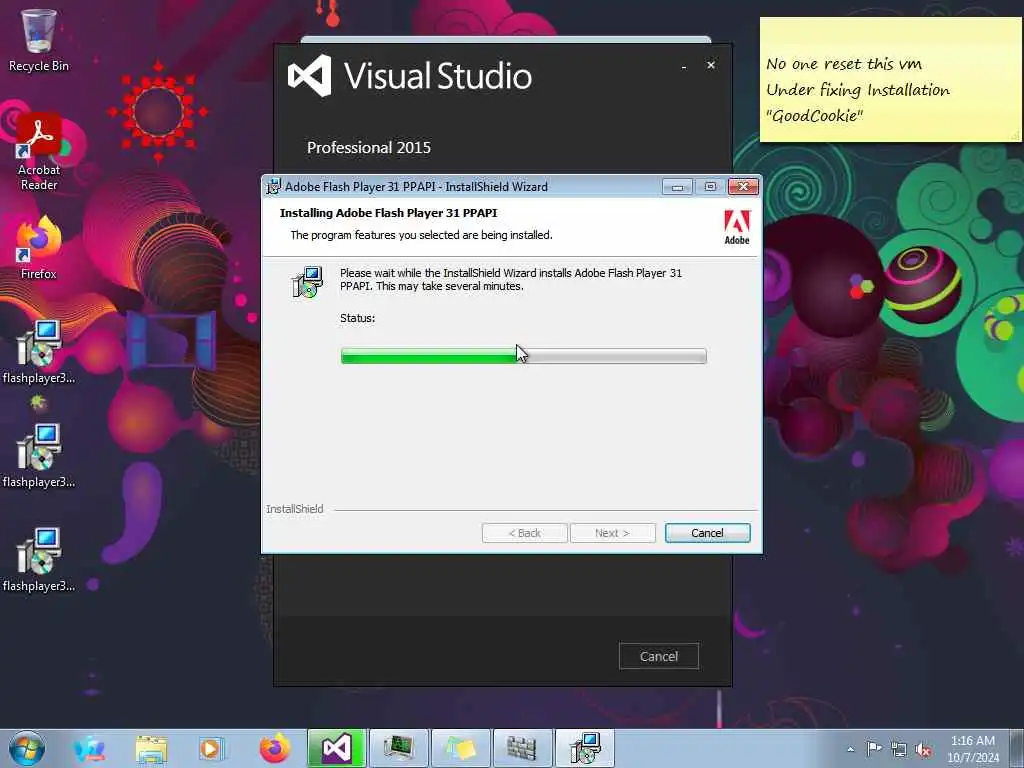This screenshot has height=768, width=1024.
Task: Click the disabled < Back button
Action: (x=524, y=533)
